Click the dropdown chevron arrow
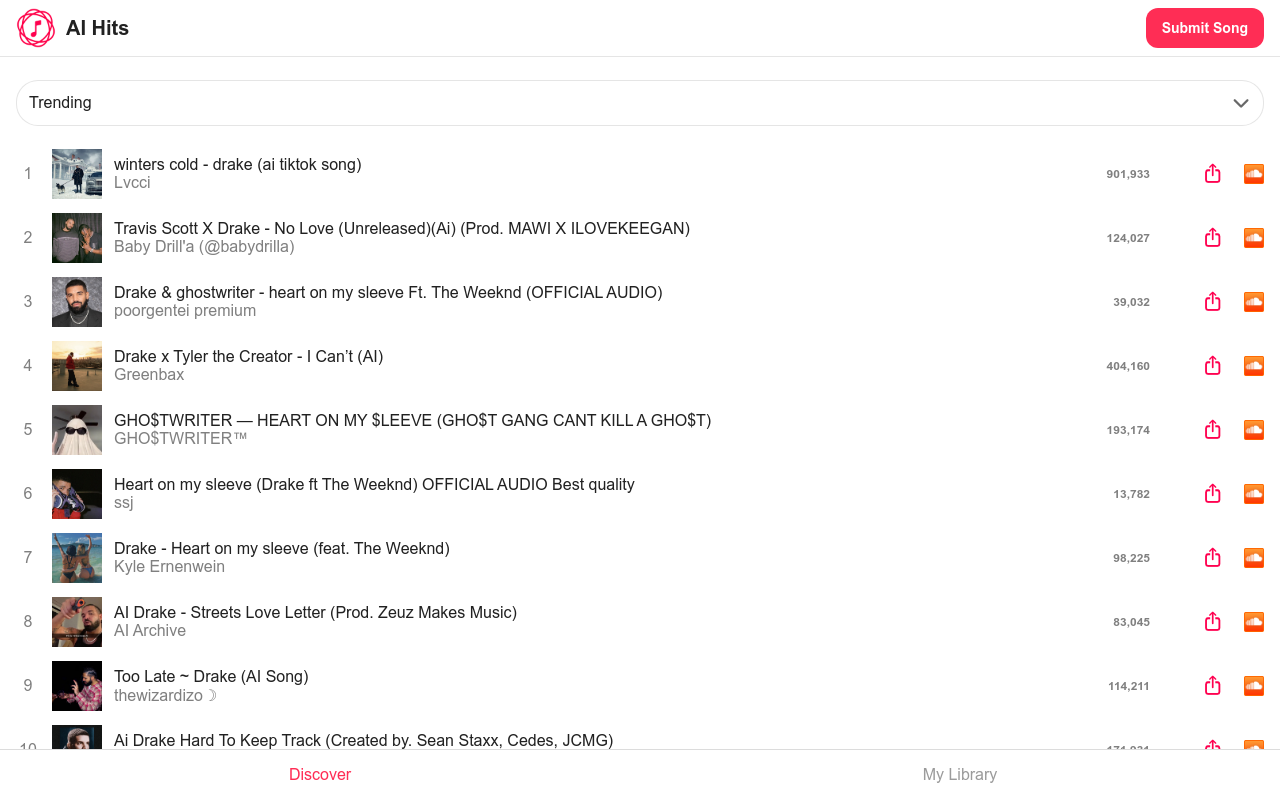Viewport: 1280px width, 800px height. [1241, 103]
